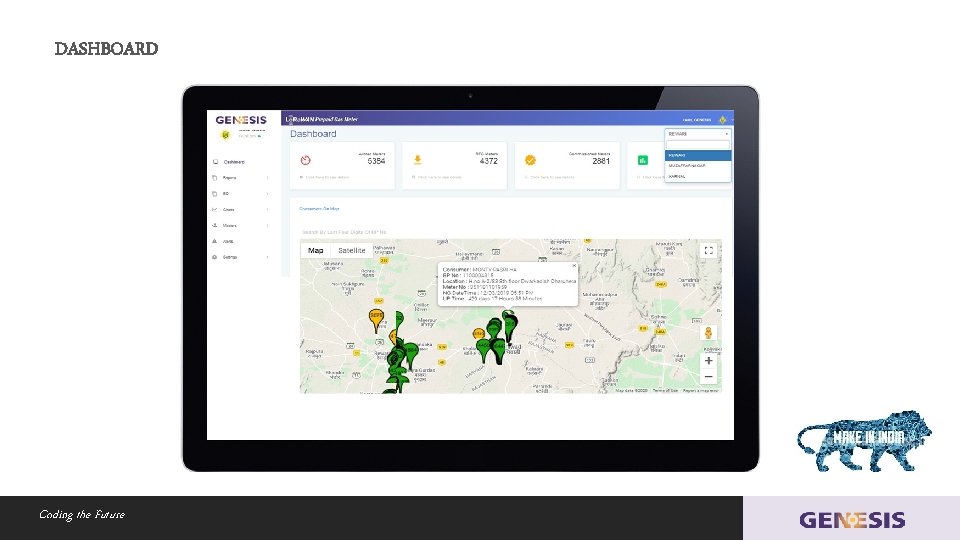Click the Consumers On Map heading link
Viewport: 960px width, 540px height.
319,209
